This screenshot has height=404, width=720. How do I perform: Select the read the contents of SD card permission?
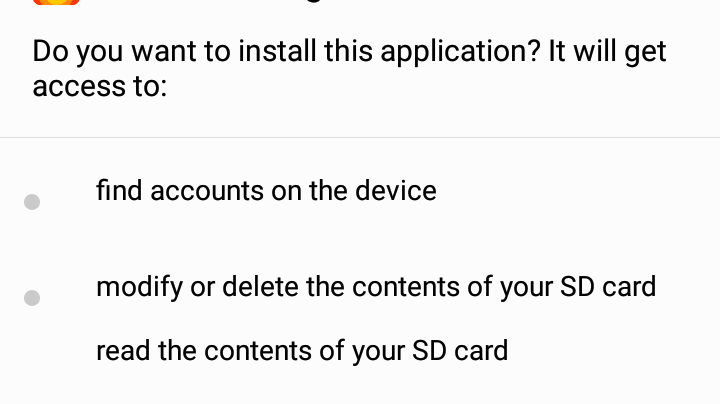(x=302, y=351)
